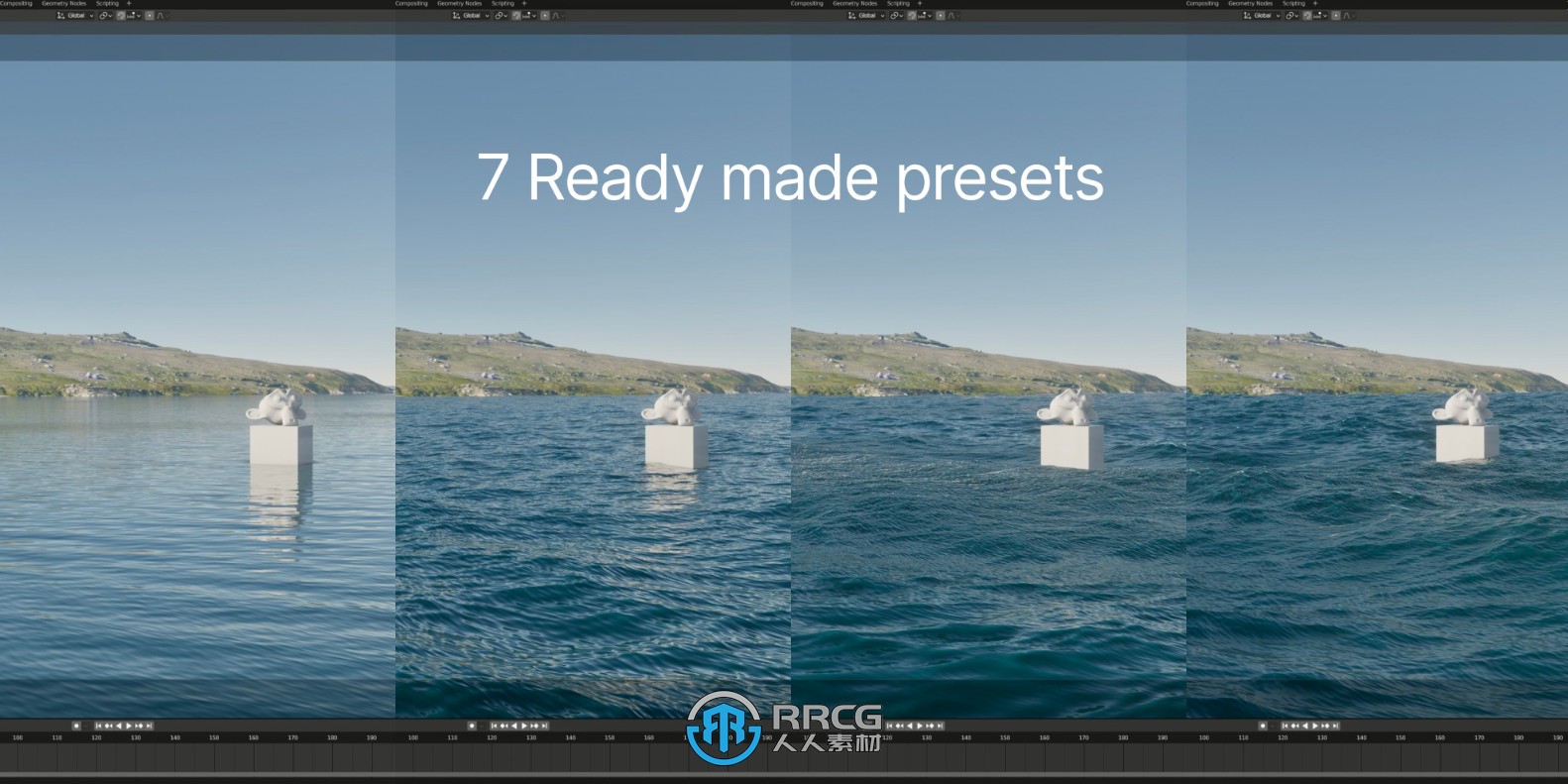The image size is (1568, 784).
Task: Toggle proportional editing in rightmost panel header
Action: tap(1336, 15)
